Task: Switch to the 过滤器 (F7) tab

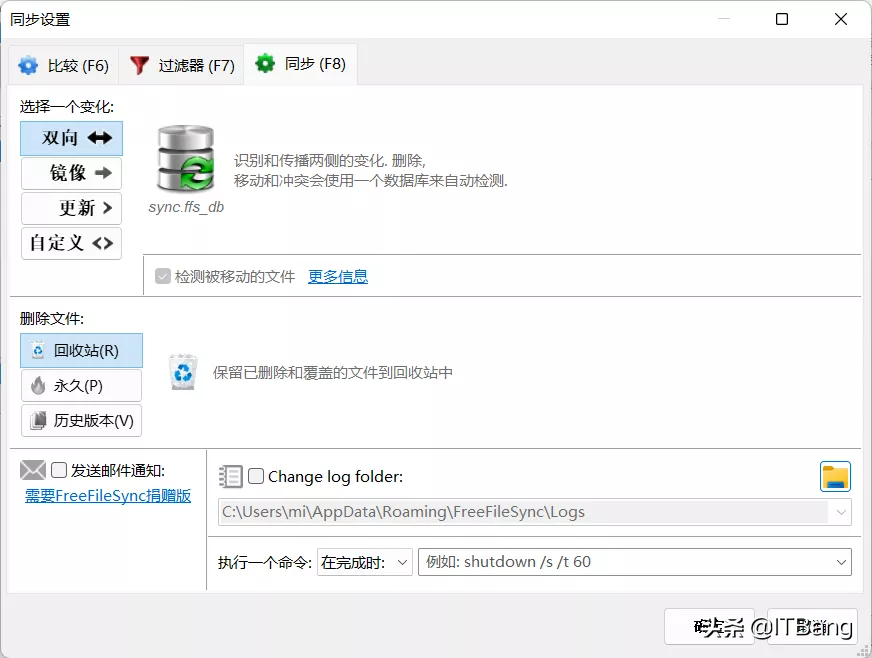Action: 183,66
